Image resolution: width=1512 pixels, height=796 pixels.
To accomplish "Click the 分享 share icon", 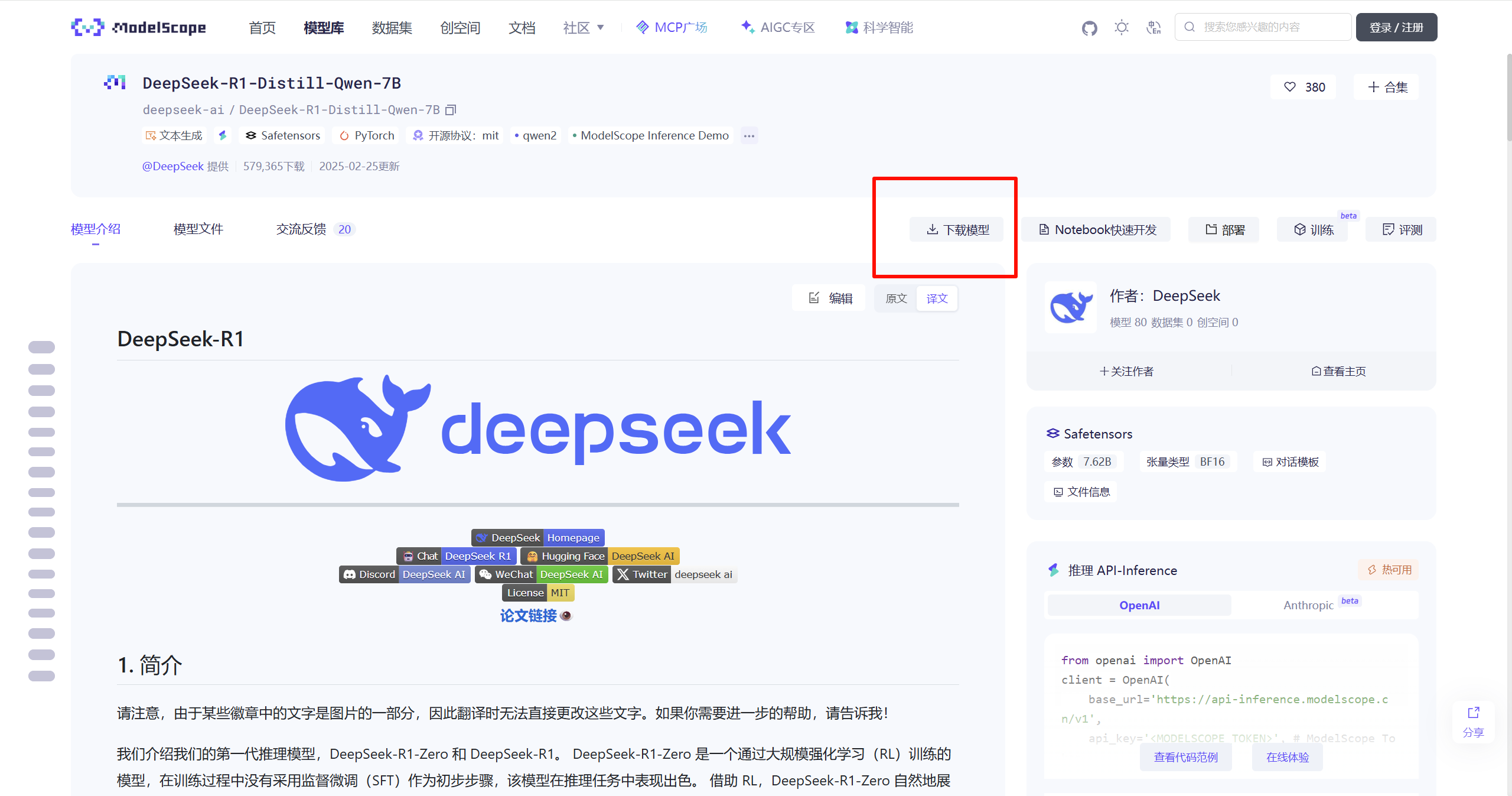I will click(x=1473, y=722).
